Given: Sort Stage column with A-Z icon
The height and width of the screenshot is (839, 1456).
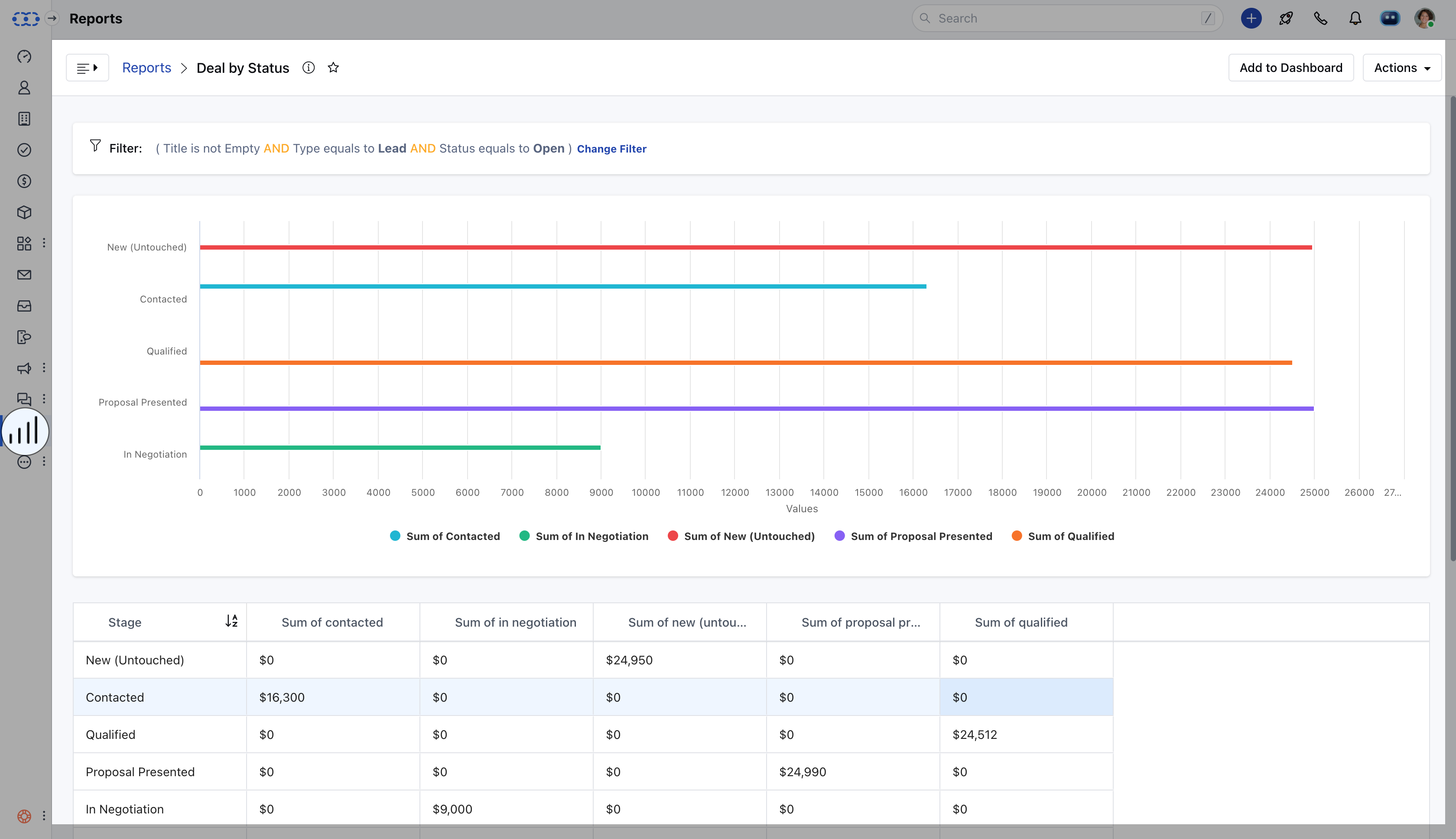Looking at the screenshot, I should click(x=232, y=621).
